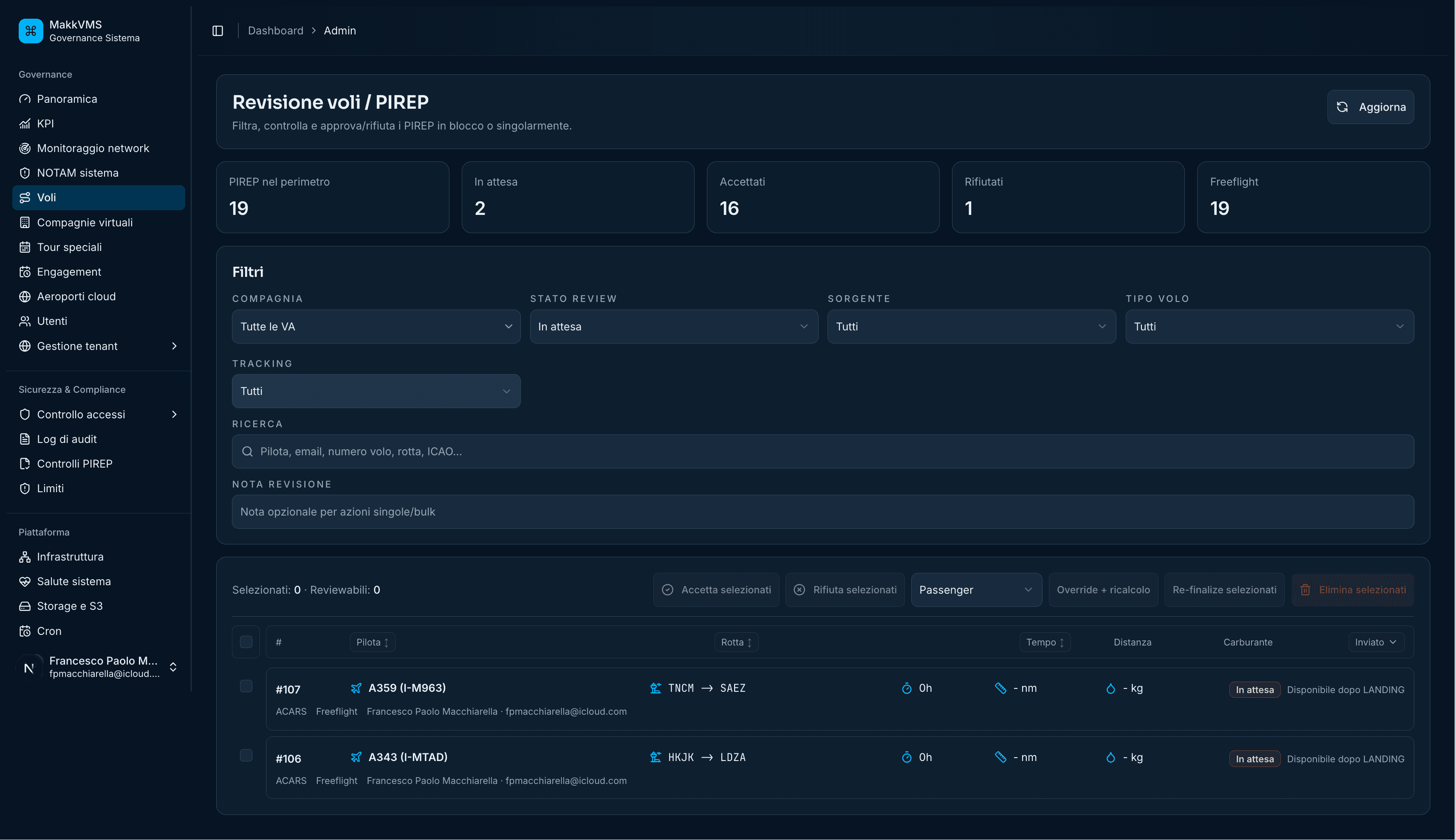The height and width of the screenshot is (840, 1455).
Task: Open the Tracking dropdown
Action: point(376,391)
